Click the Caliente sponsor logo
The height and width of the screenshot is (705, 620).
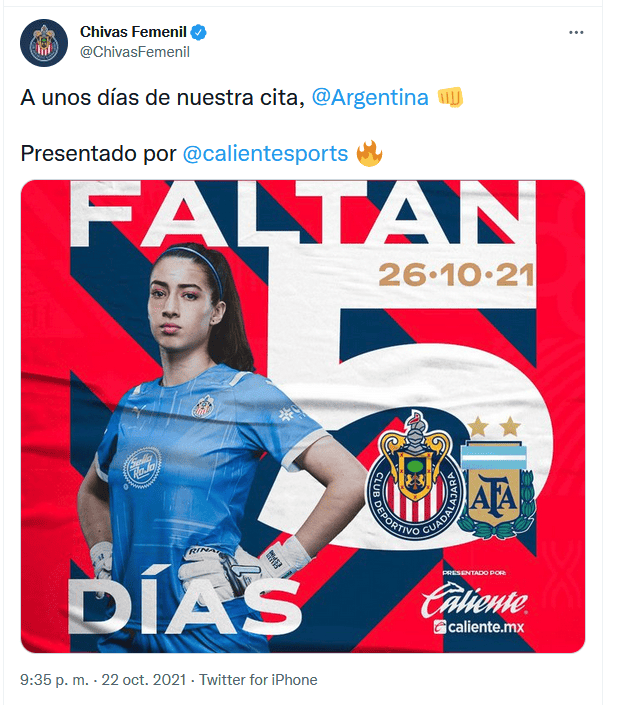pos(474,599)
